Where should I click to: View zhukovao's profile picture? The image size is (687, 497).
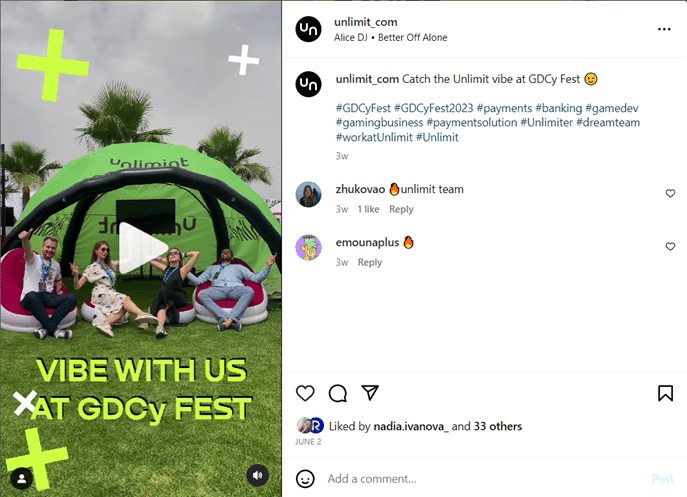308,194
